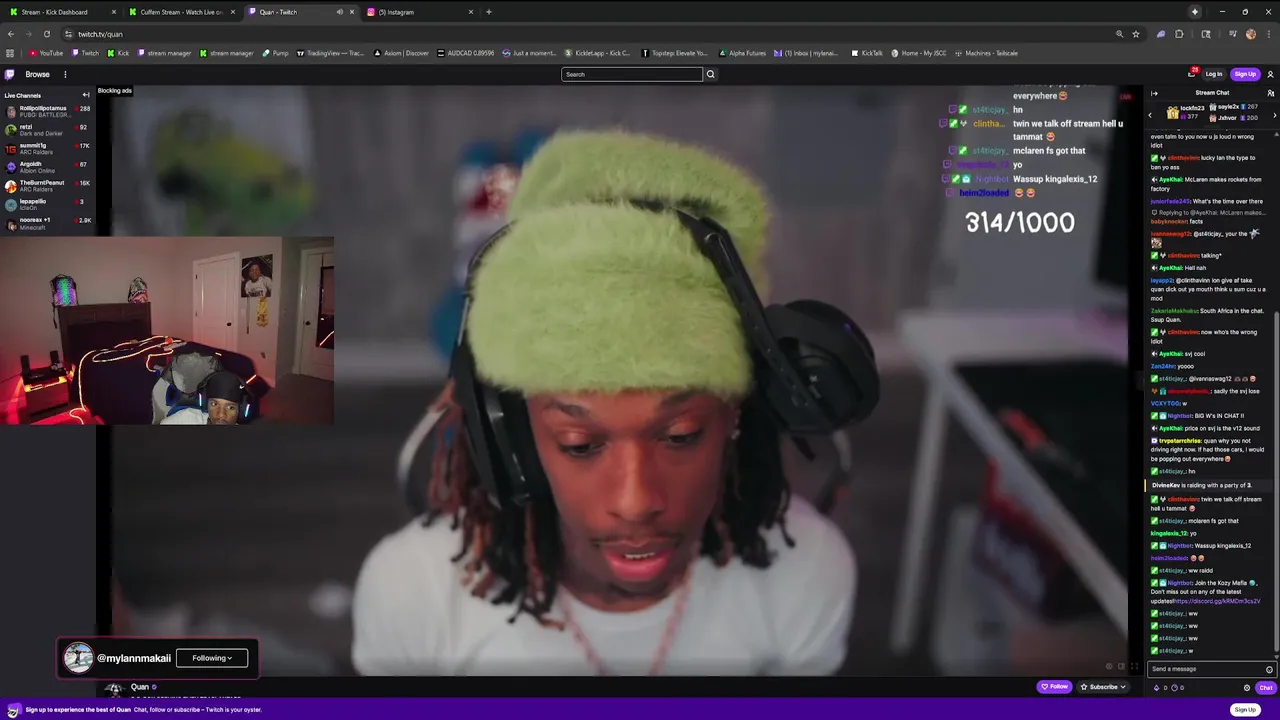Open TheBurntPeanut channel in sidebar

point(48,184)
